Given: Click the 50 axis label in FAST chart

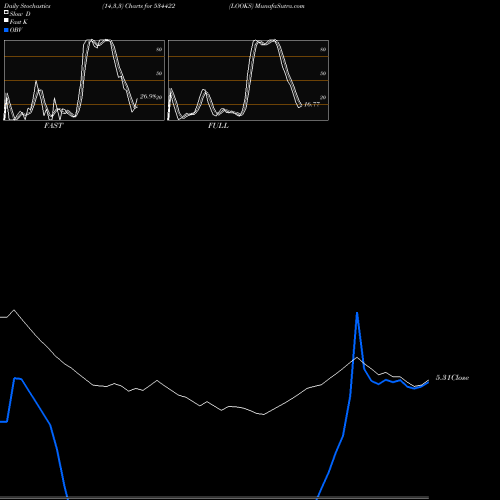Looking at the screenshot, I should 159,73.
